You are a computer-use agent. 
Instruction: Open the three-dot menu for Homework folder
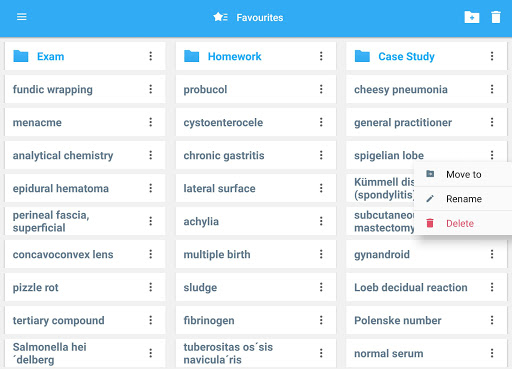[321, 56]
